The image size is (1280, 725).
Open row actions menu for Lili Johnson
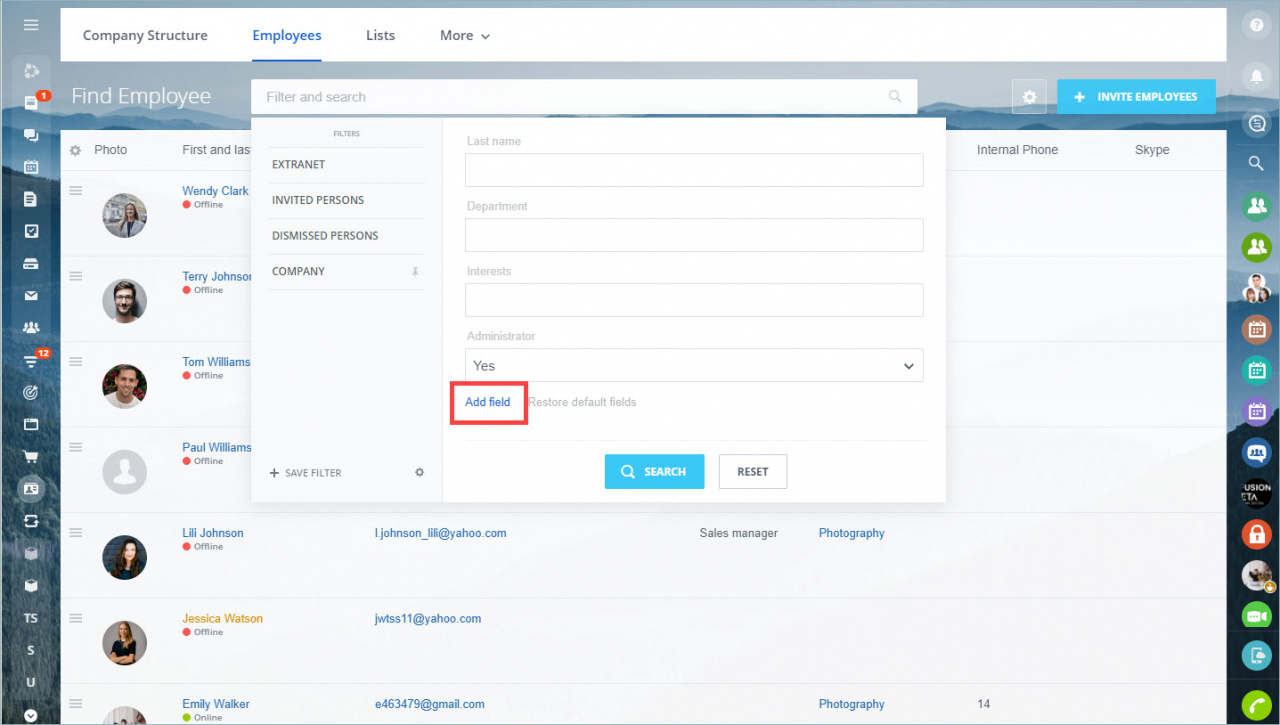(x=75, y=533)
